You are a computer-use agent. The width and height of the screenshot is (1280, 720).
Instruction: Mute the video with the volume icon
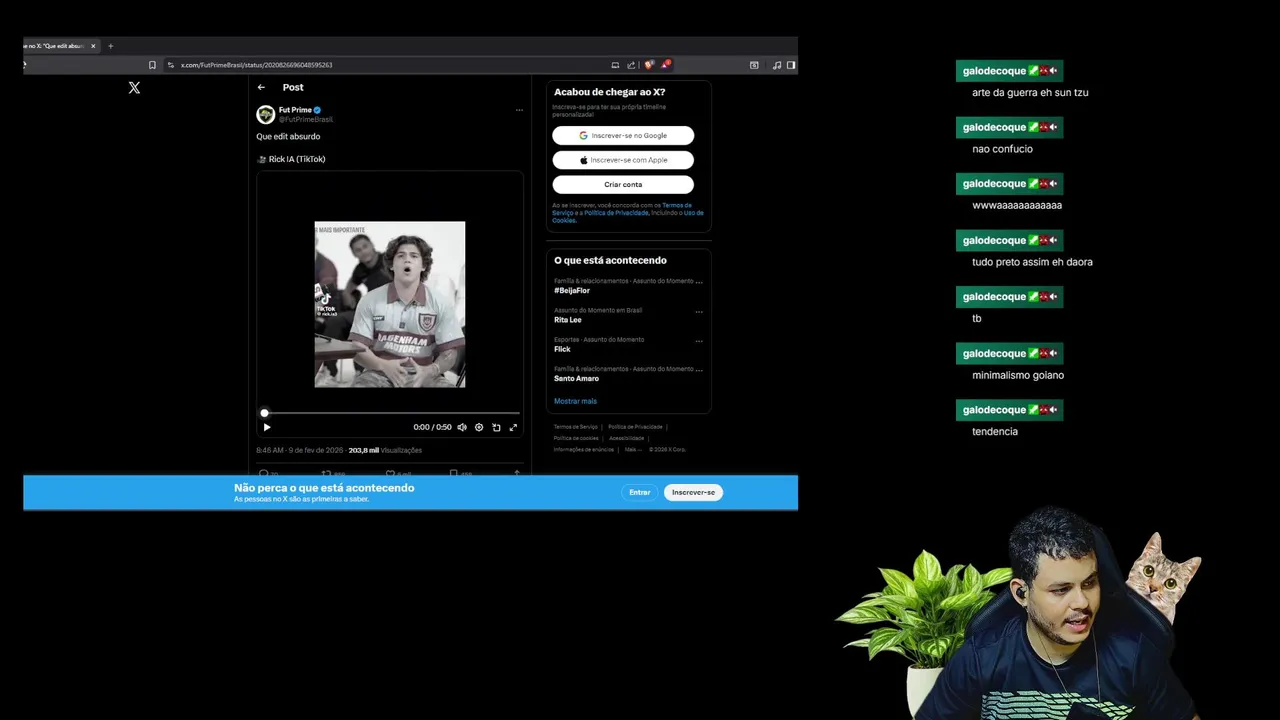pos(462,427)
